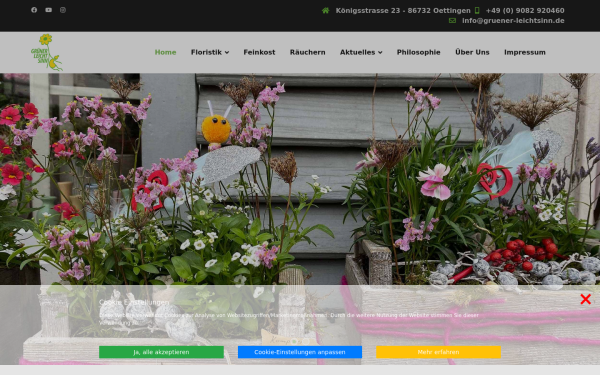This screenshot has height=375, width=600.
Task: Open the Facebook social icon
Action: [34, 10]
